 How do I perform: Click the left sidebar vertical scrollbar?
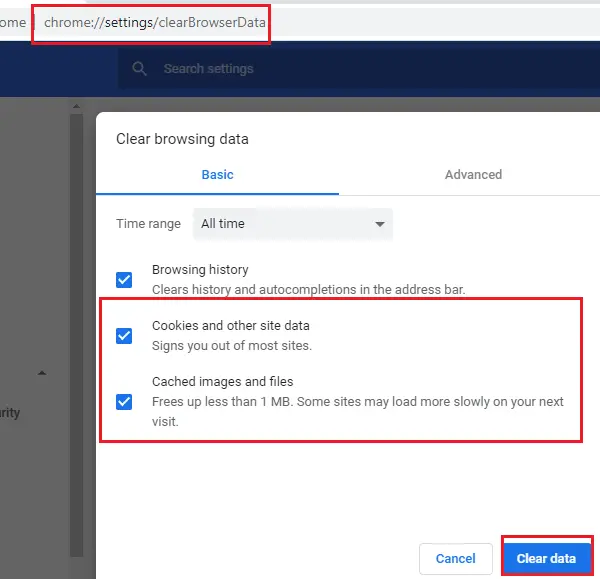pos(74,300)
